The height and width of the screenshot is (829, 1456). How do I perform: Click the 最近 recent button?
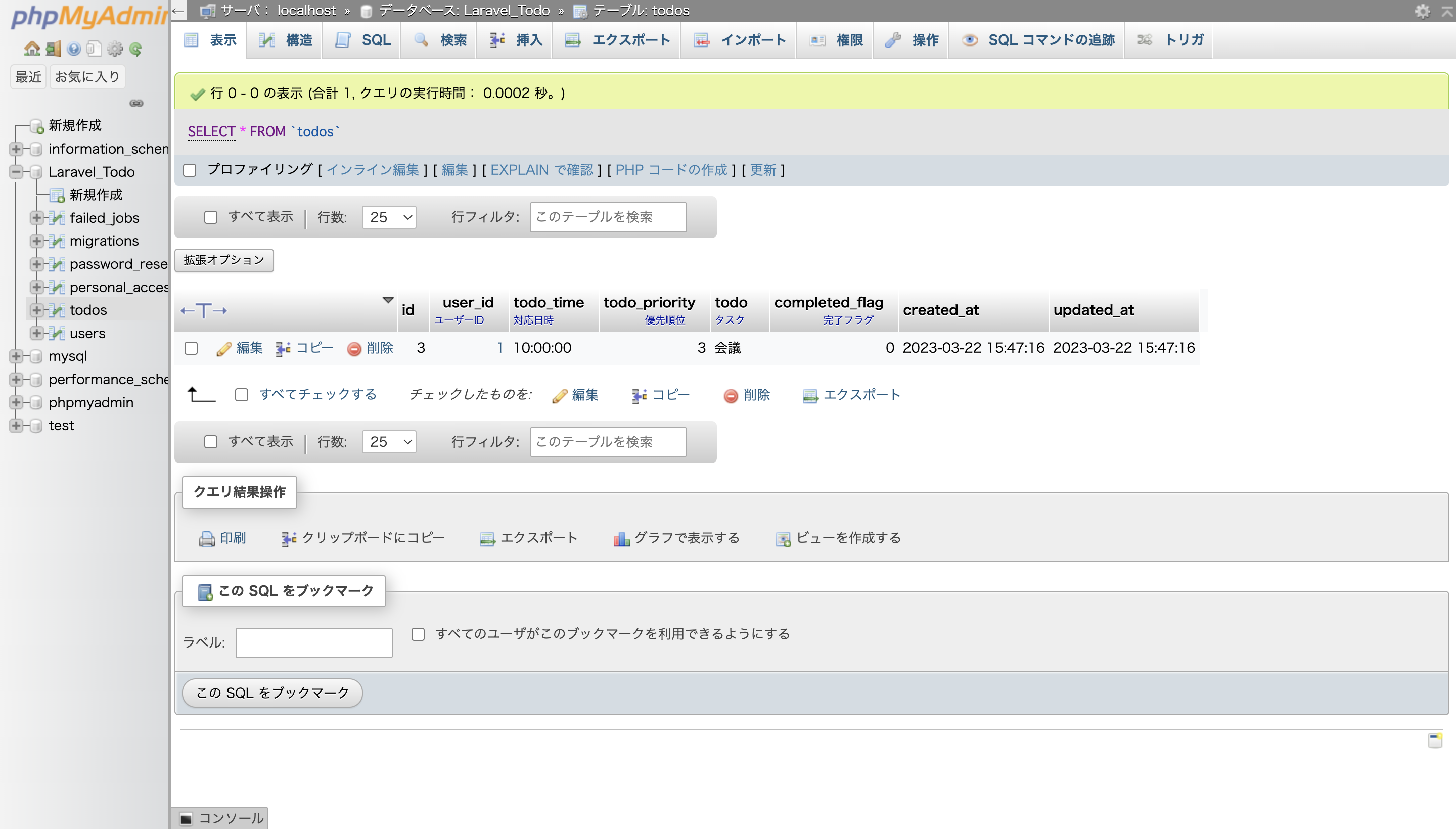pyautogui.click(x=28, y=77)
